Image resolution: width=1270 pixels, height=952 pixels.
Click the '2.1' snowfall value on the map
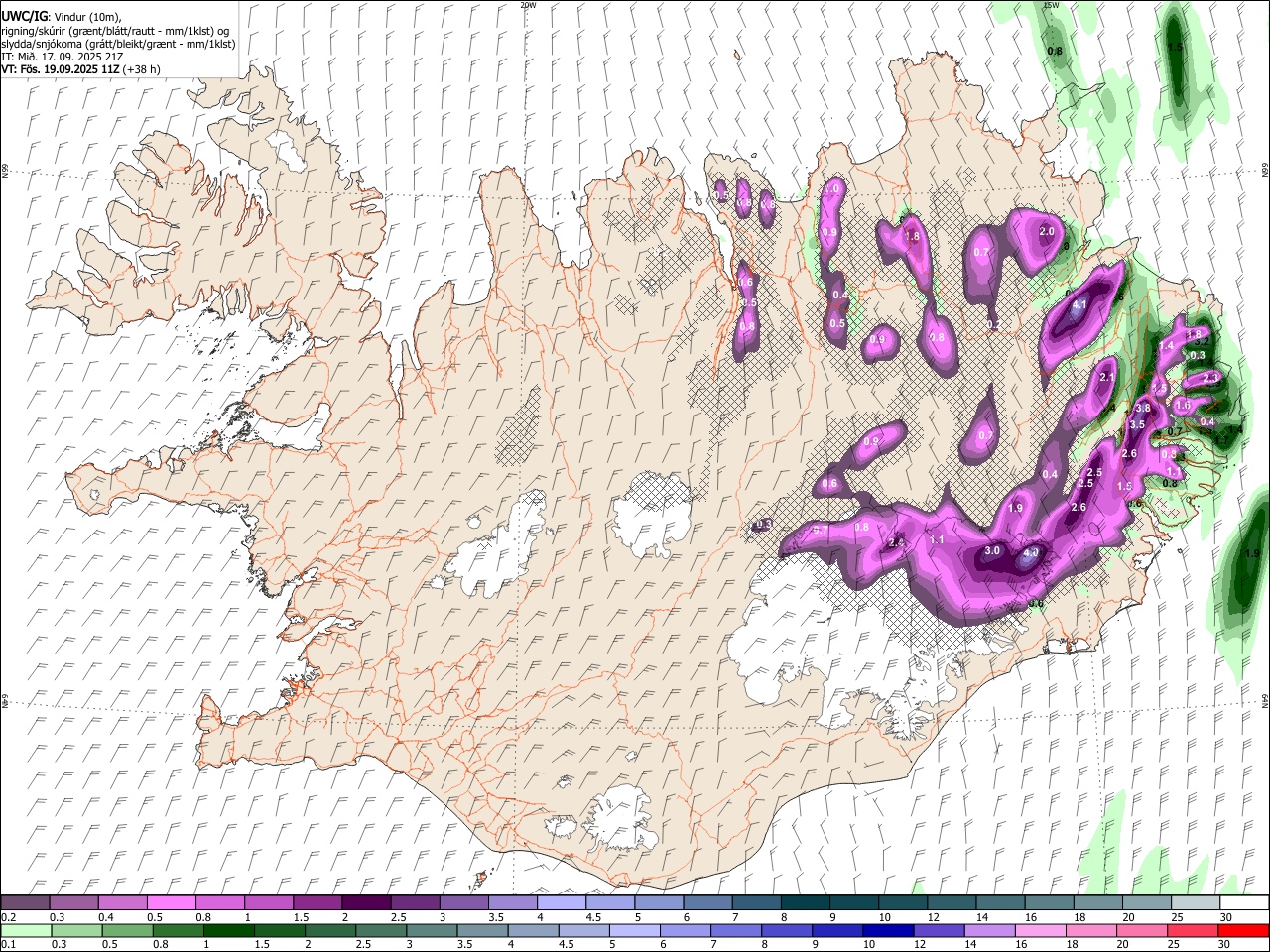coord(1108,377)
